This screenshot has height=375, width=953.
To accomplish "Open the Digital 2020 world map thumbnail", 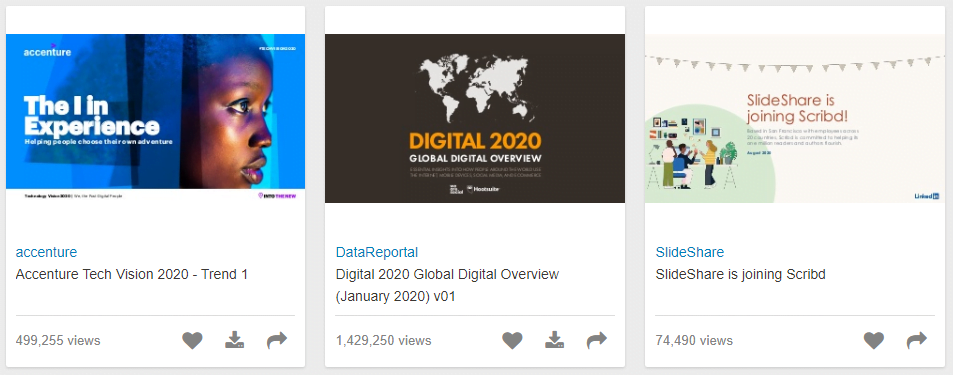I will pyautogui.click(x=475, y=119).
